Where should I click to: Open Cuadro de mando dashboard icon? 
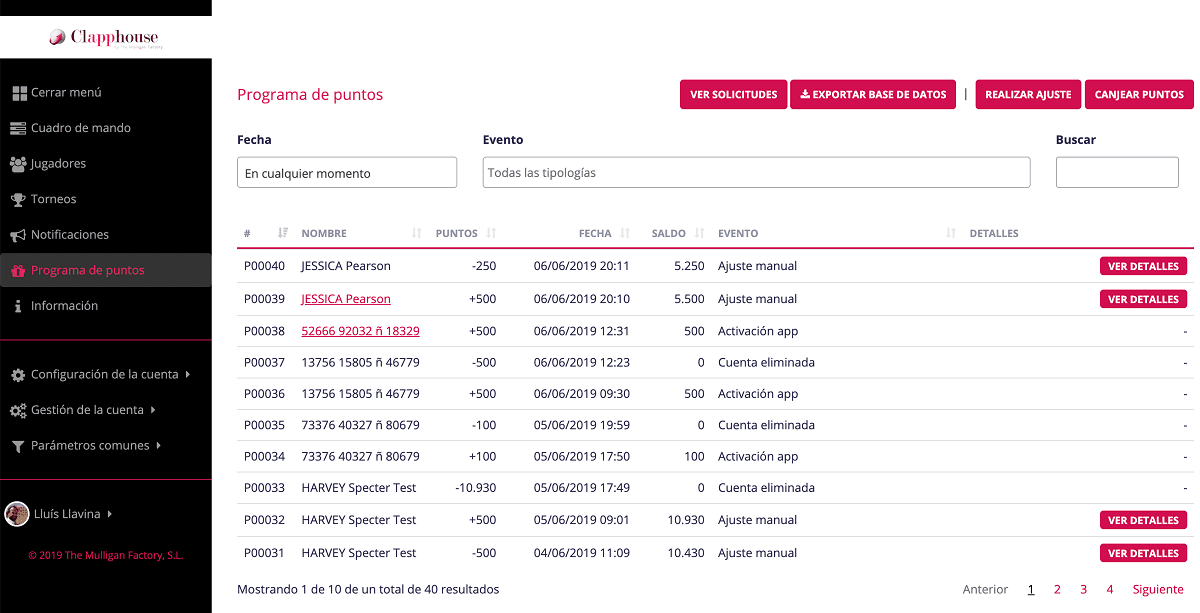coord(18,128)
